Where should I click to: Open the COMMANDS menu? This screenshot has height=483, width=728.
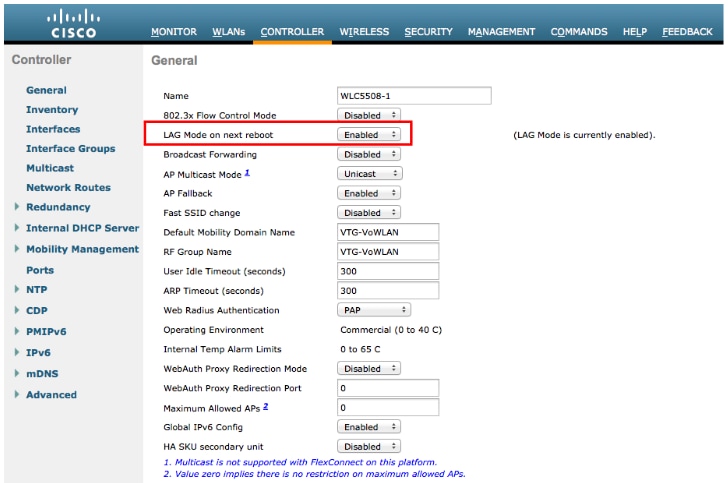(x=578, y=32)
